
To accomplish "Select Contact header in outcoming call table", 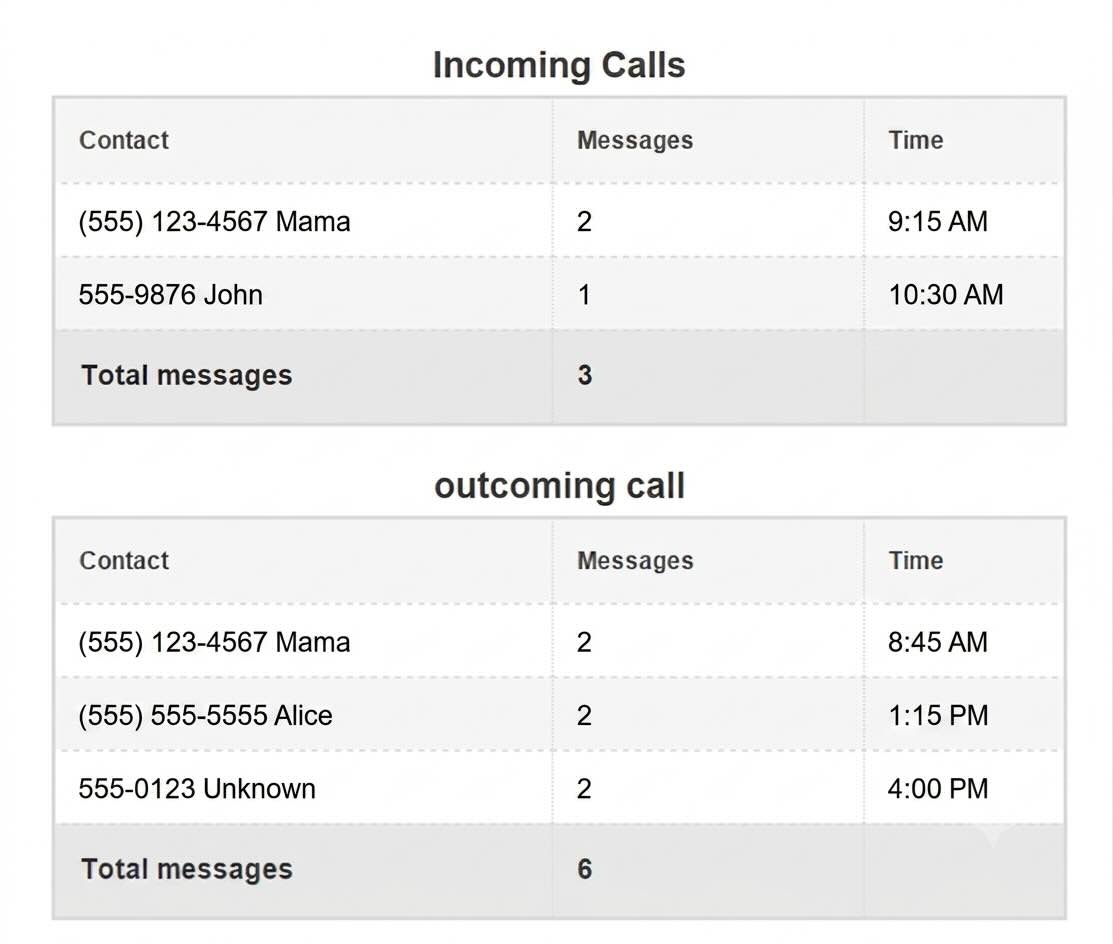I will point(124,561).
